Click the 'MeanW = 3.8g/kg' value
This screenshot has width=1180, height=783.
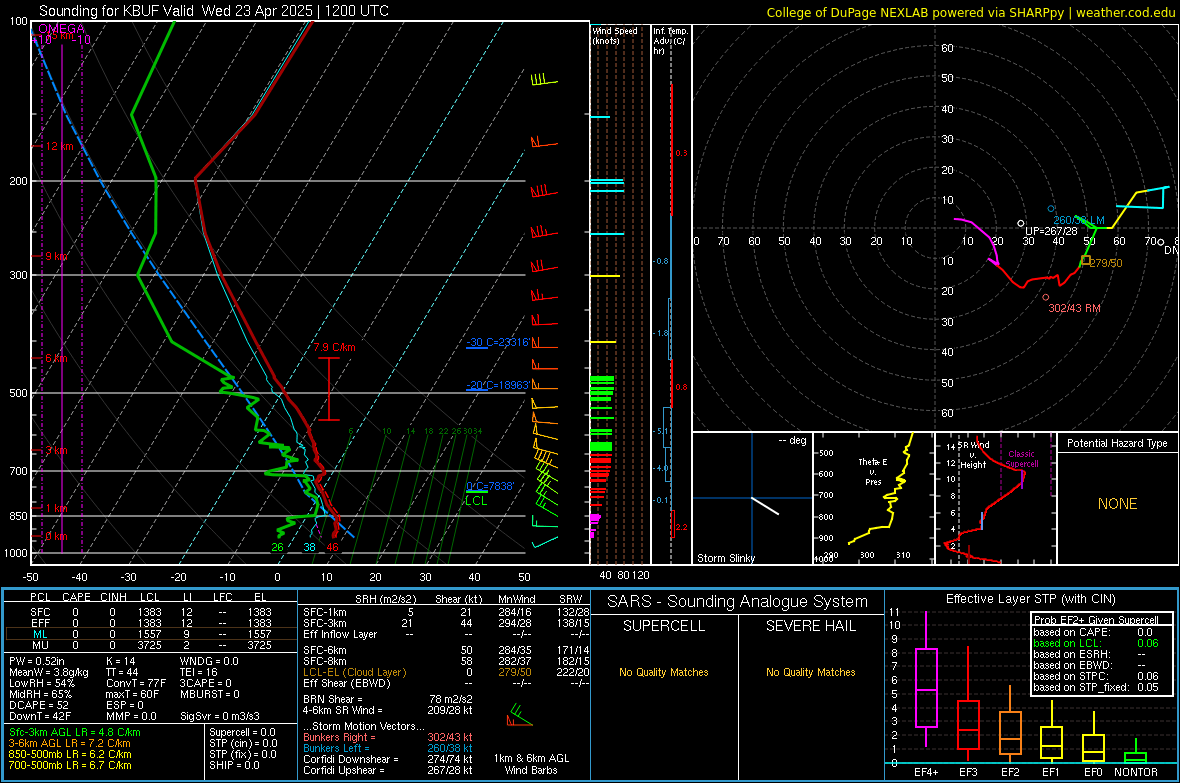pos(49,672)
